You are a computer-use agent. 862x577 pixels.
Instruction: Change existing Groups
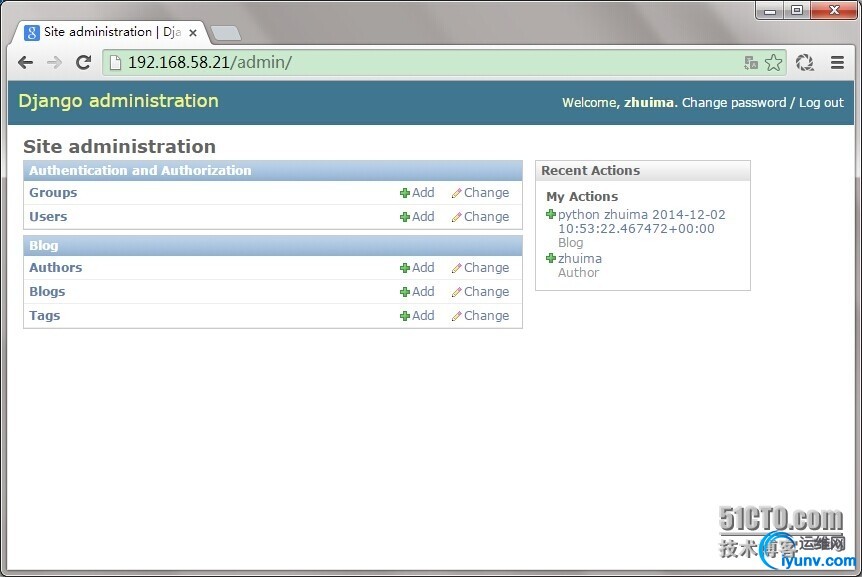480,193
